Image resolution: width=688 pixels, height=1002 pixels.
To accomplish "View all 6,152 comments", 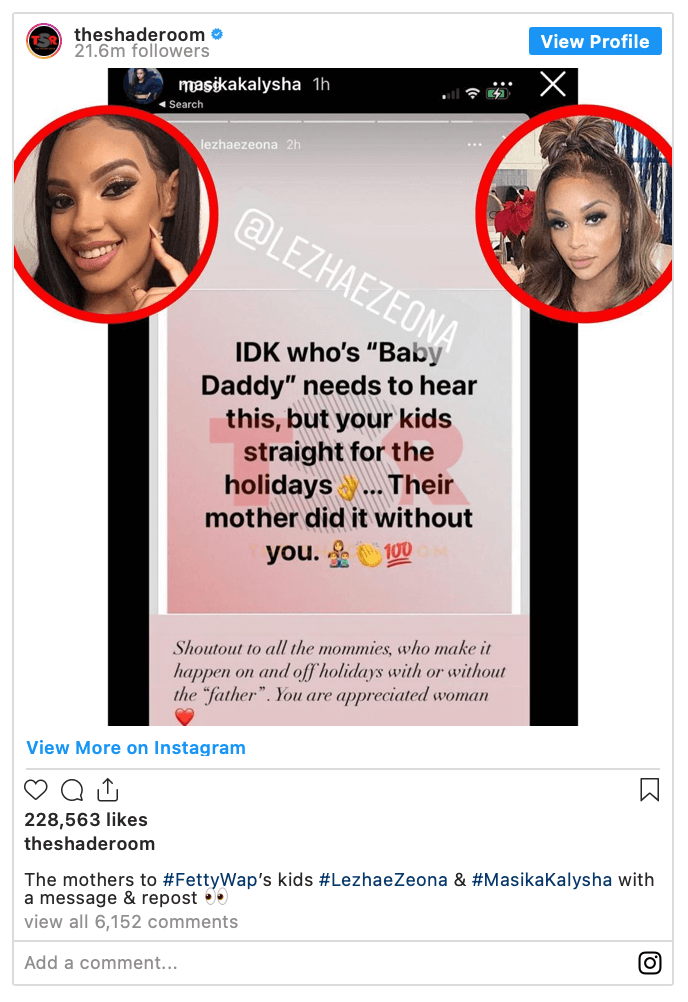I will coord(131,921).
